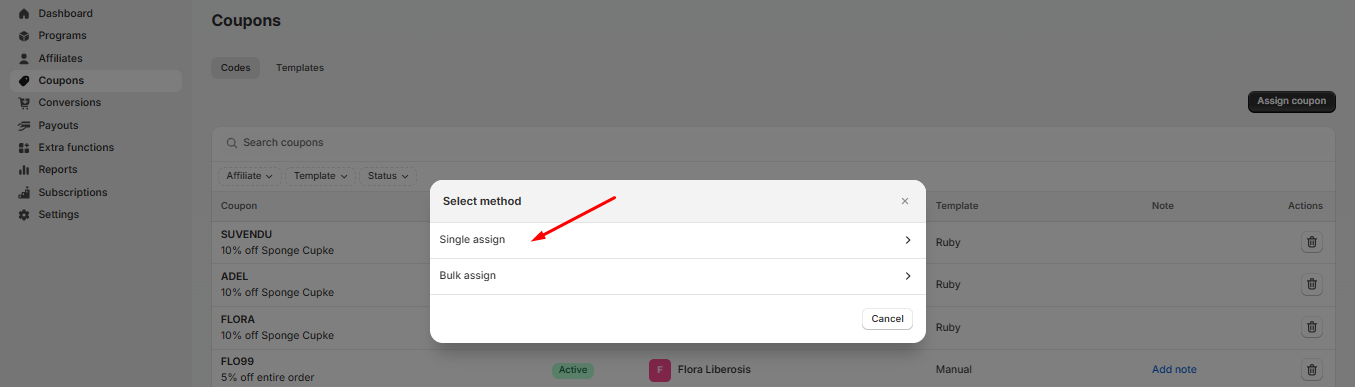This screenshot has height=387, width=1355.
Task: Open the Affiliates person icon
Action: point(24,58)
